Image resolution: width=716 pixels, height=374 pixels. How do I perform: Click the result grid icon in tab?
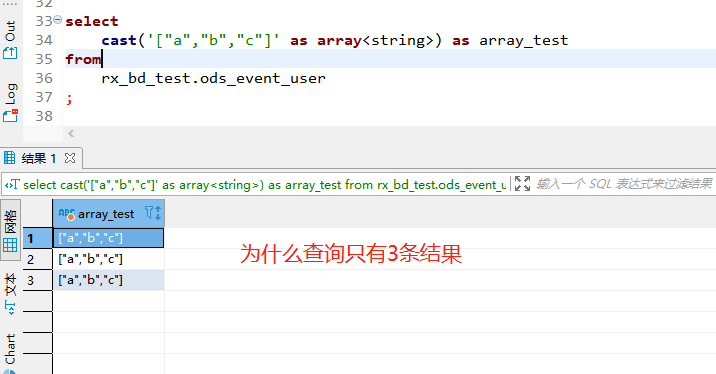10,158
